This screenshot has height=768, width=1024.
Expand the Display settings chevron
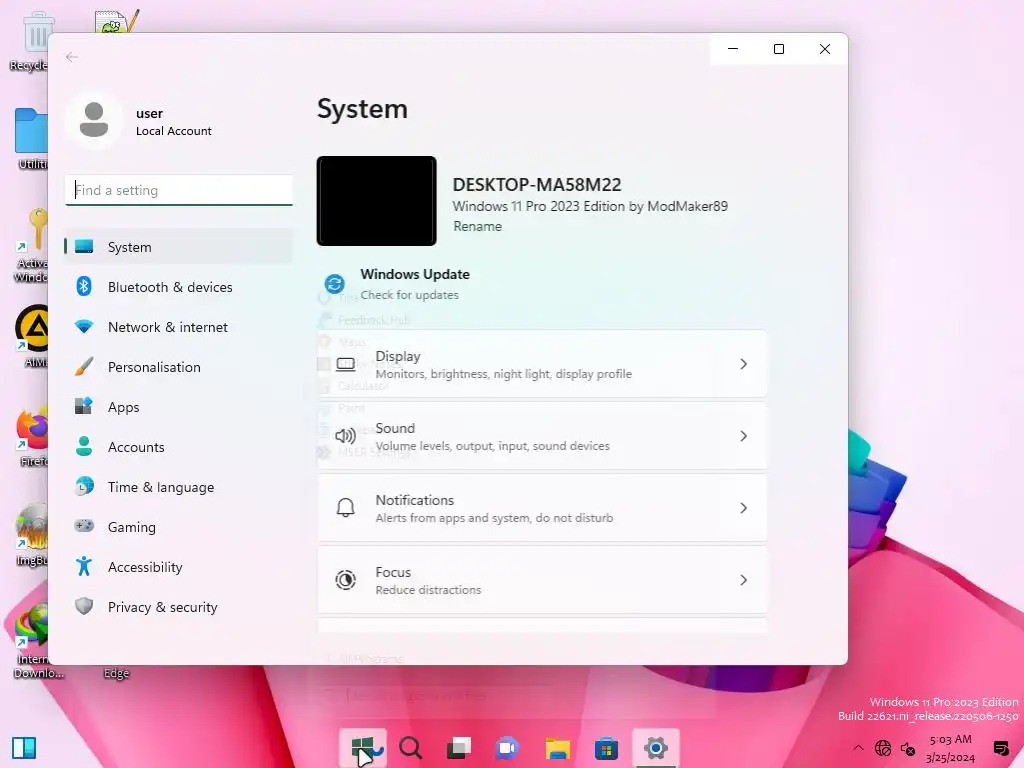[x=743, y=364]
